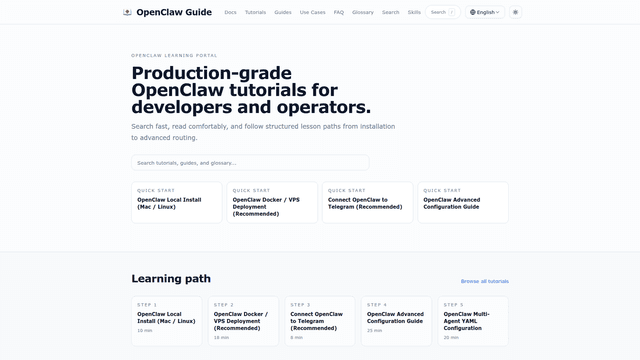The height and width of the screenshot is (360, 640).
Task: Open the FAQ menu item
Action: click(339, 12)
